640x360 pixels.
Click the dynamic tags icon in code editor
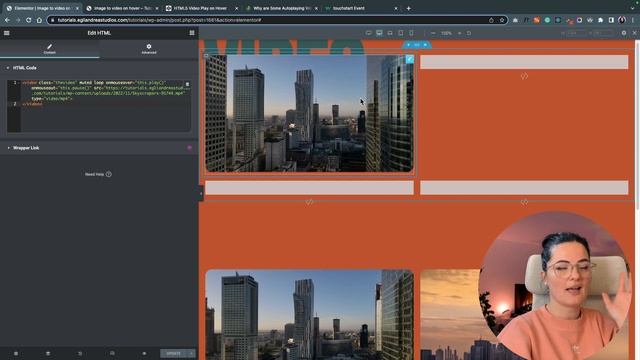[x=187, y=84]
